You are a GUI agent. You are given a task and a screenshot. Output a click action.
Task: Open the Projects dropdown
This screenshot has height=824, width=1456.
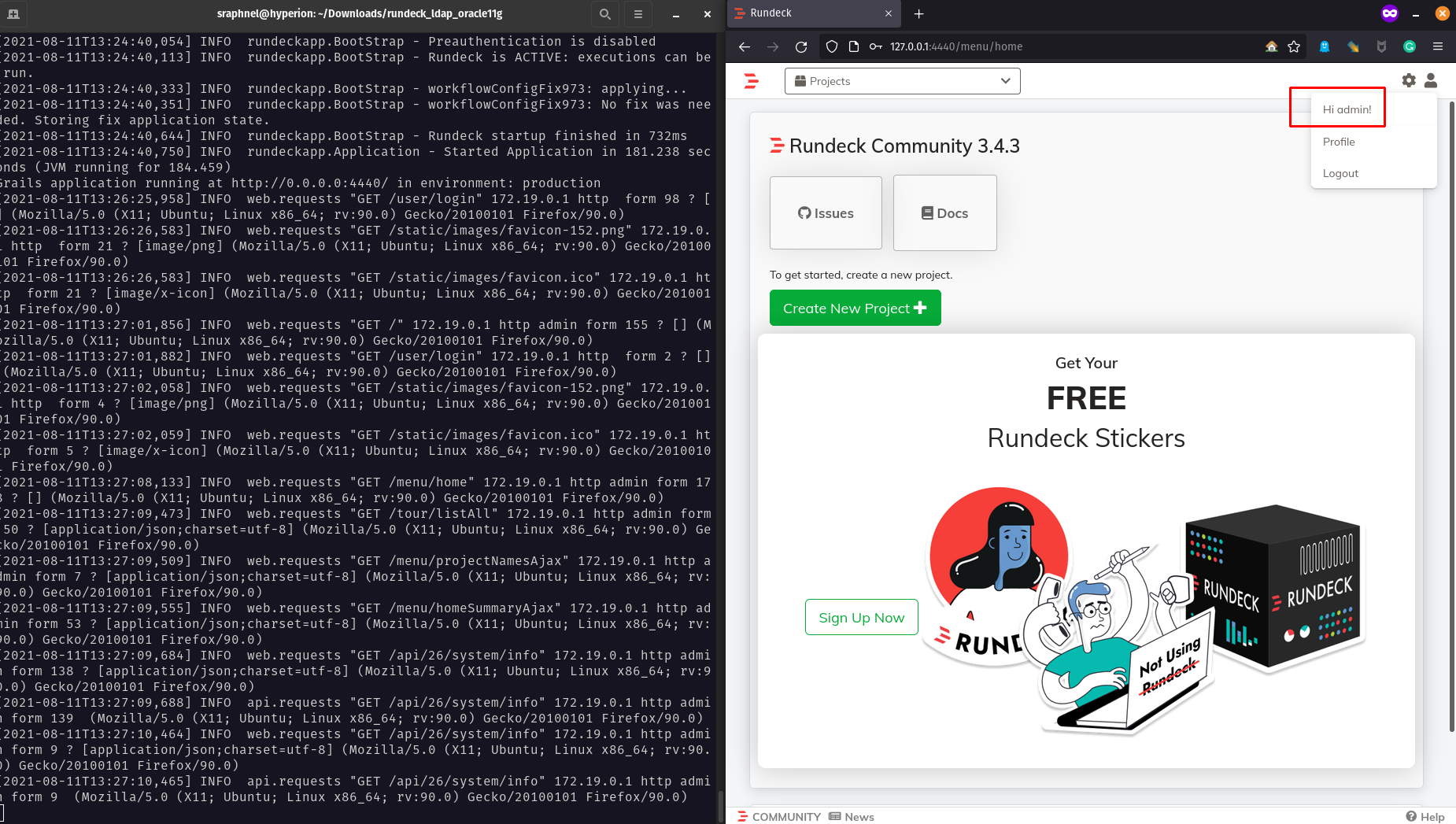[x=902, y=80]
